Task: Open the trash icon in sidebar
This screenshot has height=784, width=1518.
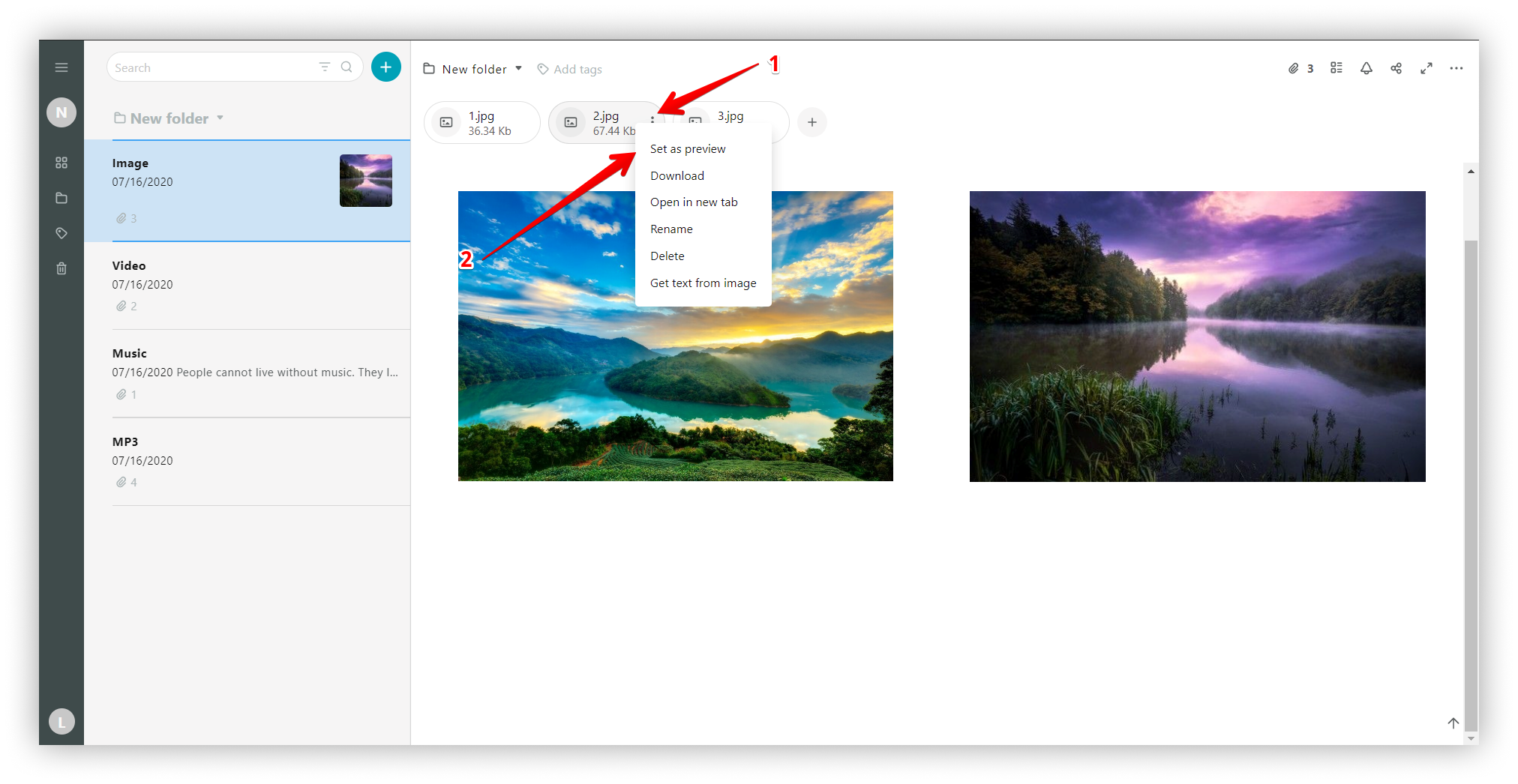Action: tap(61, 268)
